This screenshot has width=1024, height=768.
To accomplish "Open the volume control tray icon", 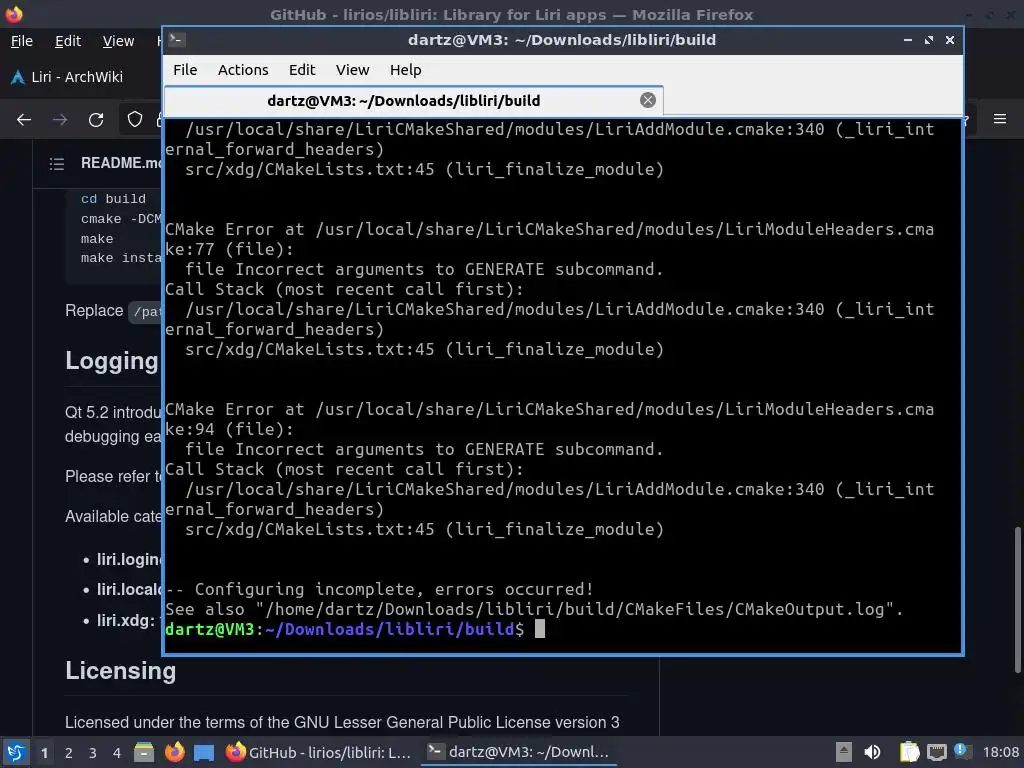I will (872, 752).
